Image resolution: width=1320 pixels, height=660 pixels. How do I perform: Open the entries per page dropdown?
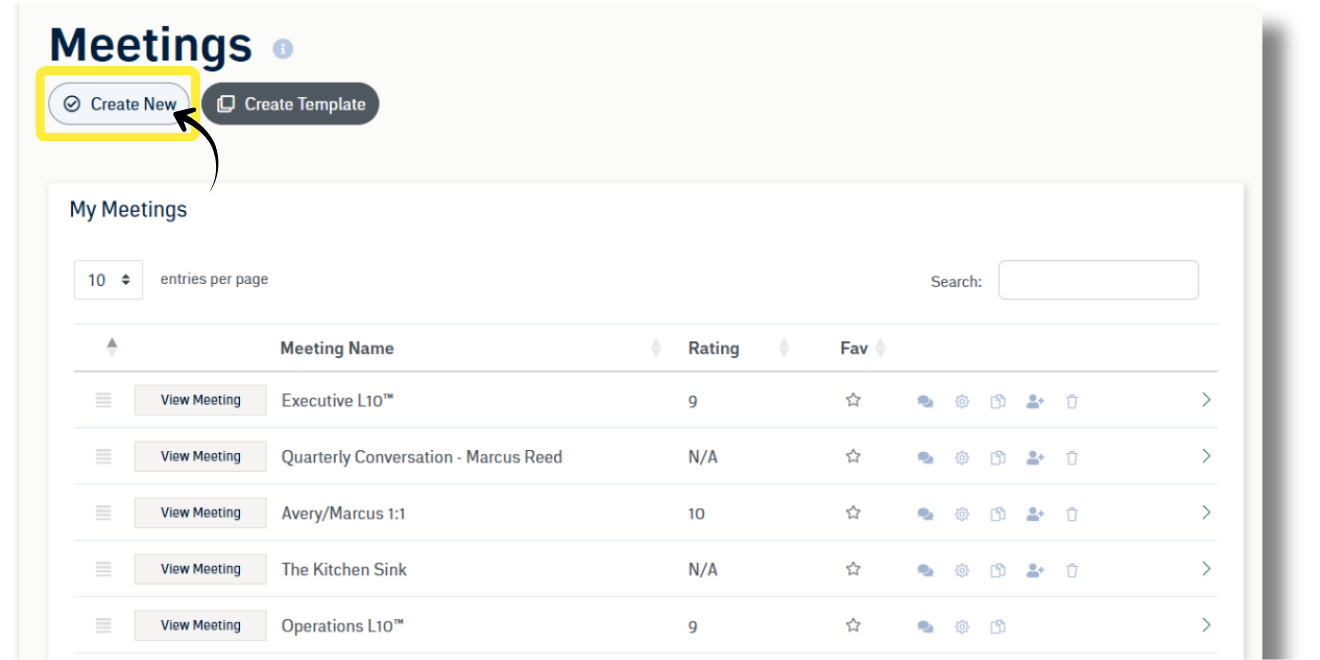(108, 280)
